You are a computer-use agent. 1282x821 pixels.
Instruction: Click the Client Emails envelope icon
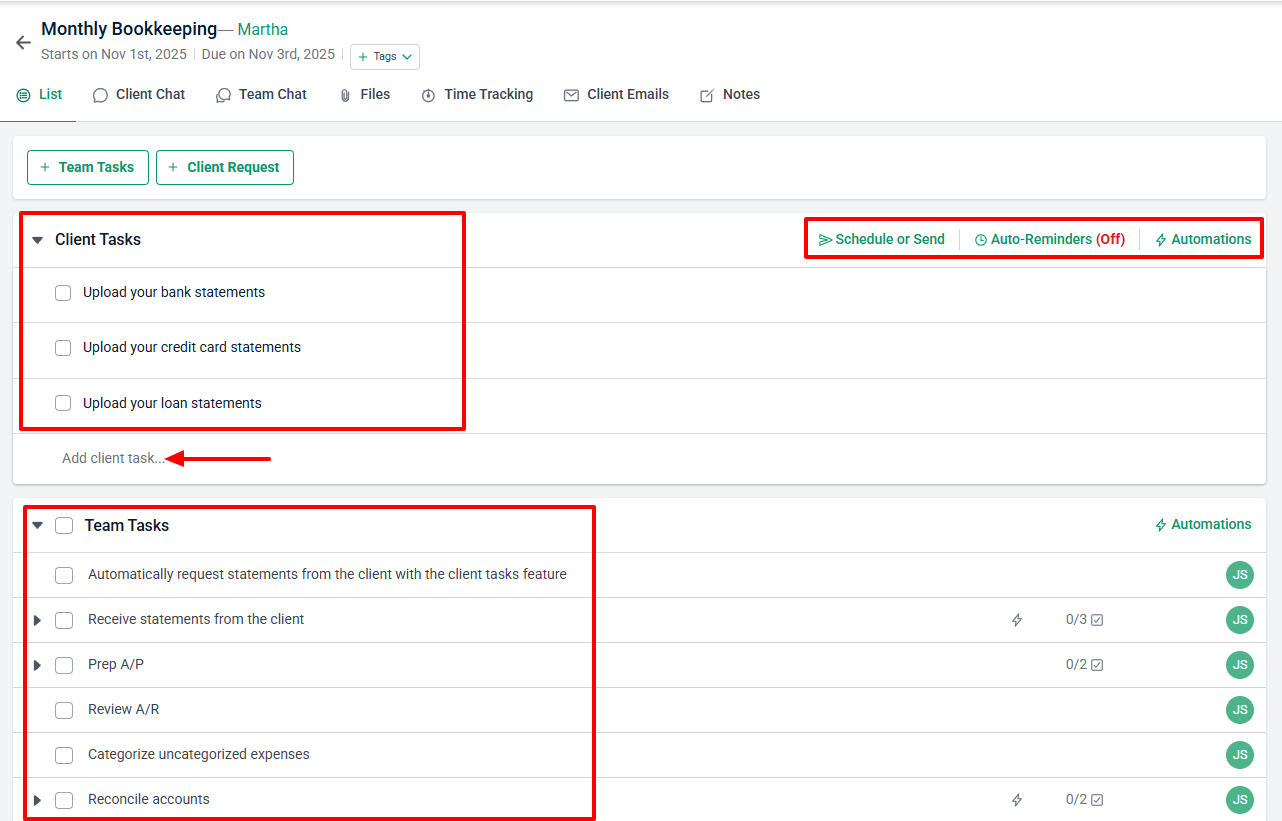point(571,94)
